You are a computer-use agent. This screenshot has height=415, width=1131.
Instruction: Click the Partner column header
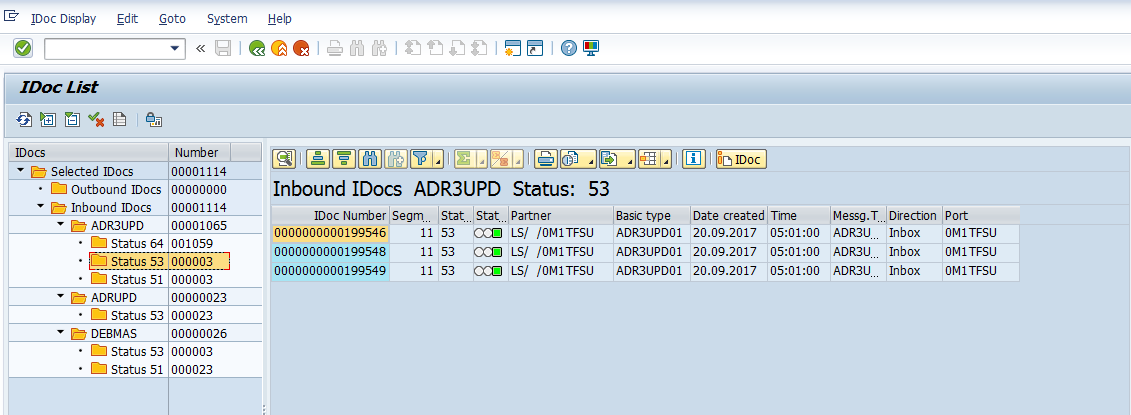coord(560,216)
